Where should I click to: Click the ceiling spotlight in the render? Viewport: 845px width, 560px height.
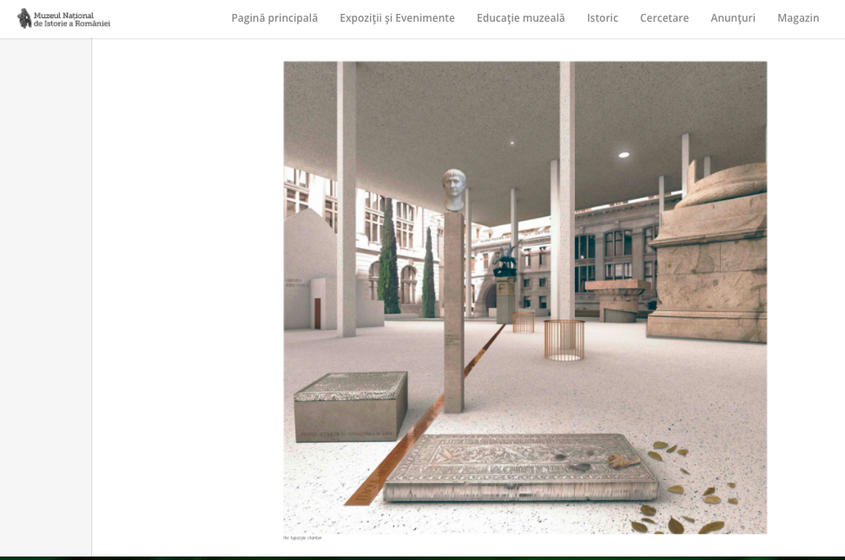624,155
